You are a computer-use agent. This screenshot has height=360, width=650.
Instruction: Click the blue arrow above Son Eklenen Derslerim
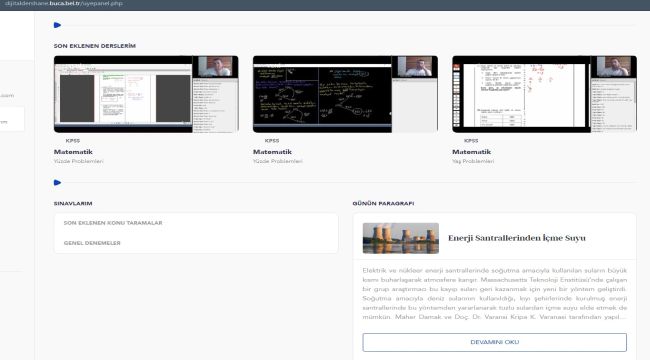point(57,25)
